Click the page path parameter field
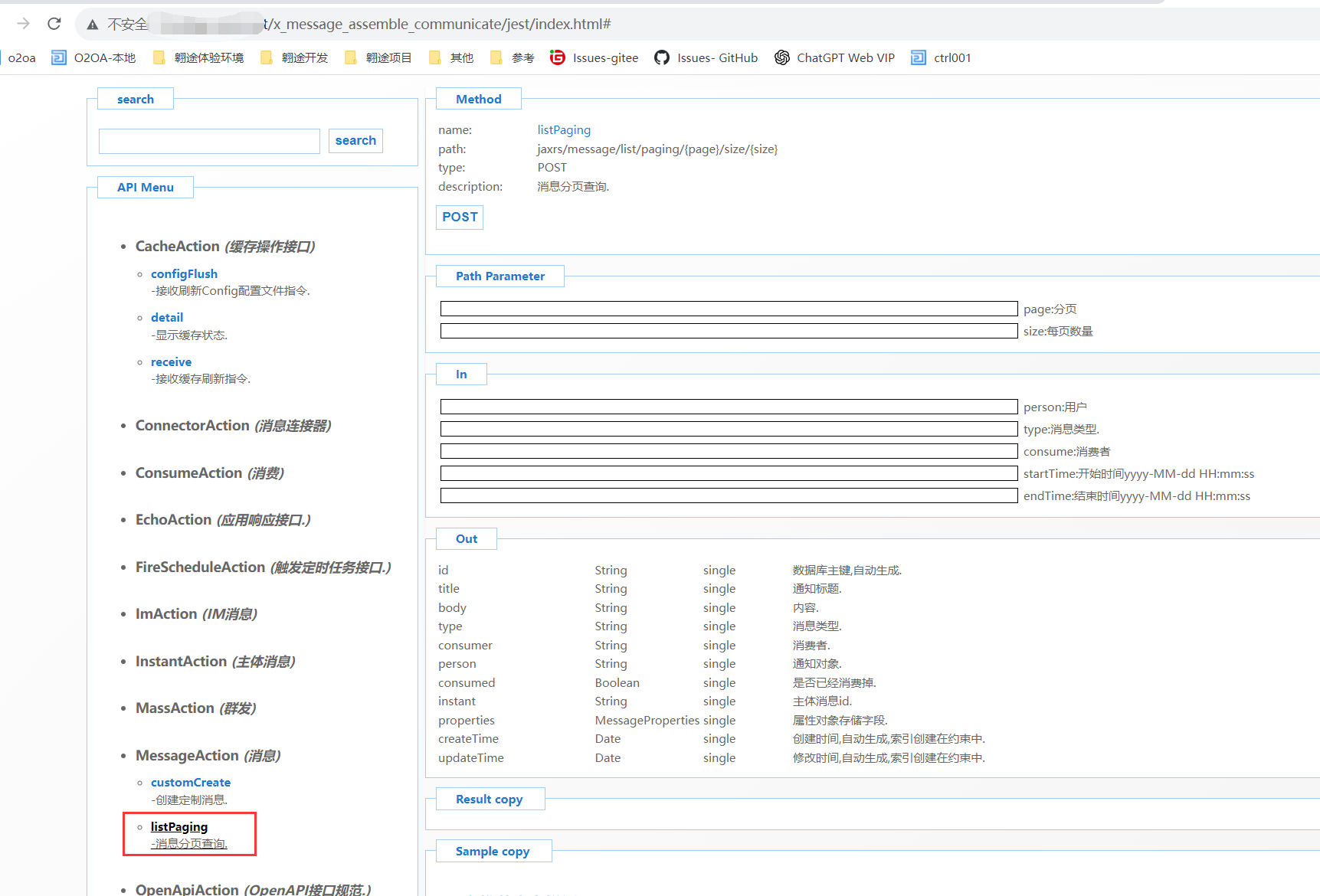1320x896 pixels. click(x=729, y=309)
